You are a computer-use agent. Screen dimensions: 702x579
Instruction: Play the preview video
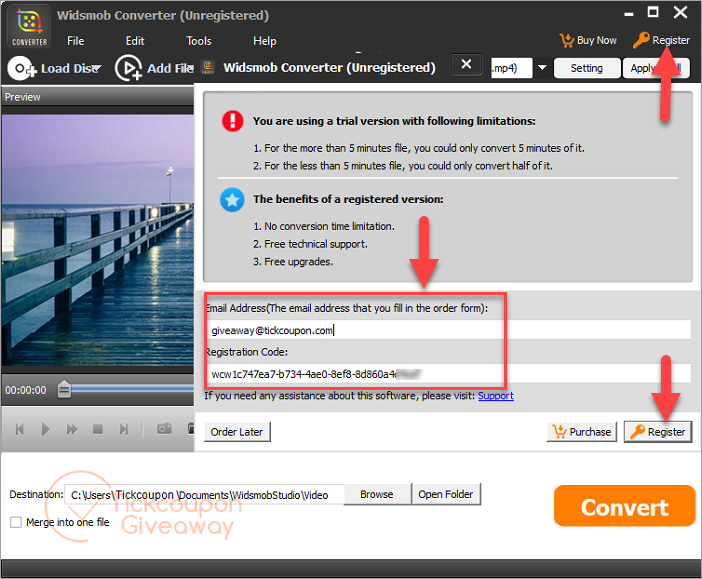[x=45, y=429]
